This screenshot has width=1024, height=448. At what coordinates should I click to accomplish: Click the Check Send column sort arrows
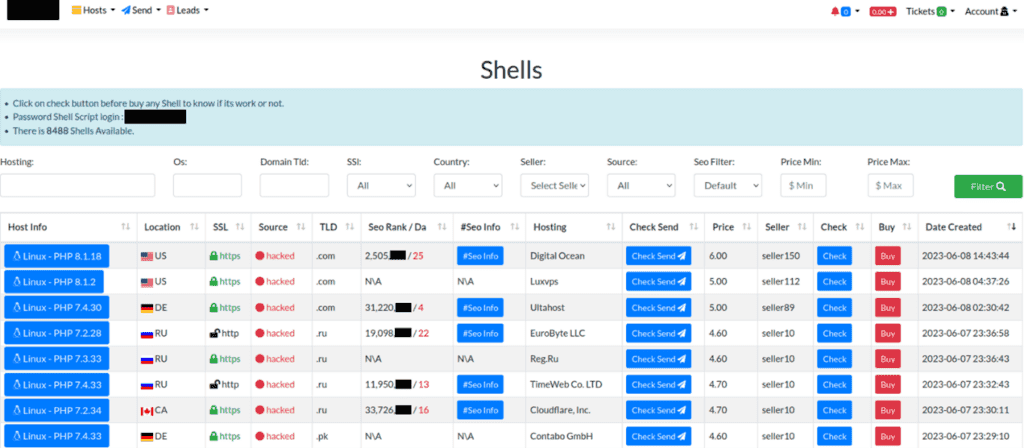[694, 227]
